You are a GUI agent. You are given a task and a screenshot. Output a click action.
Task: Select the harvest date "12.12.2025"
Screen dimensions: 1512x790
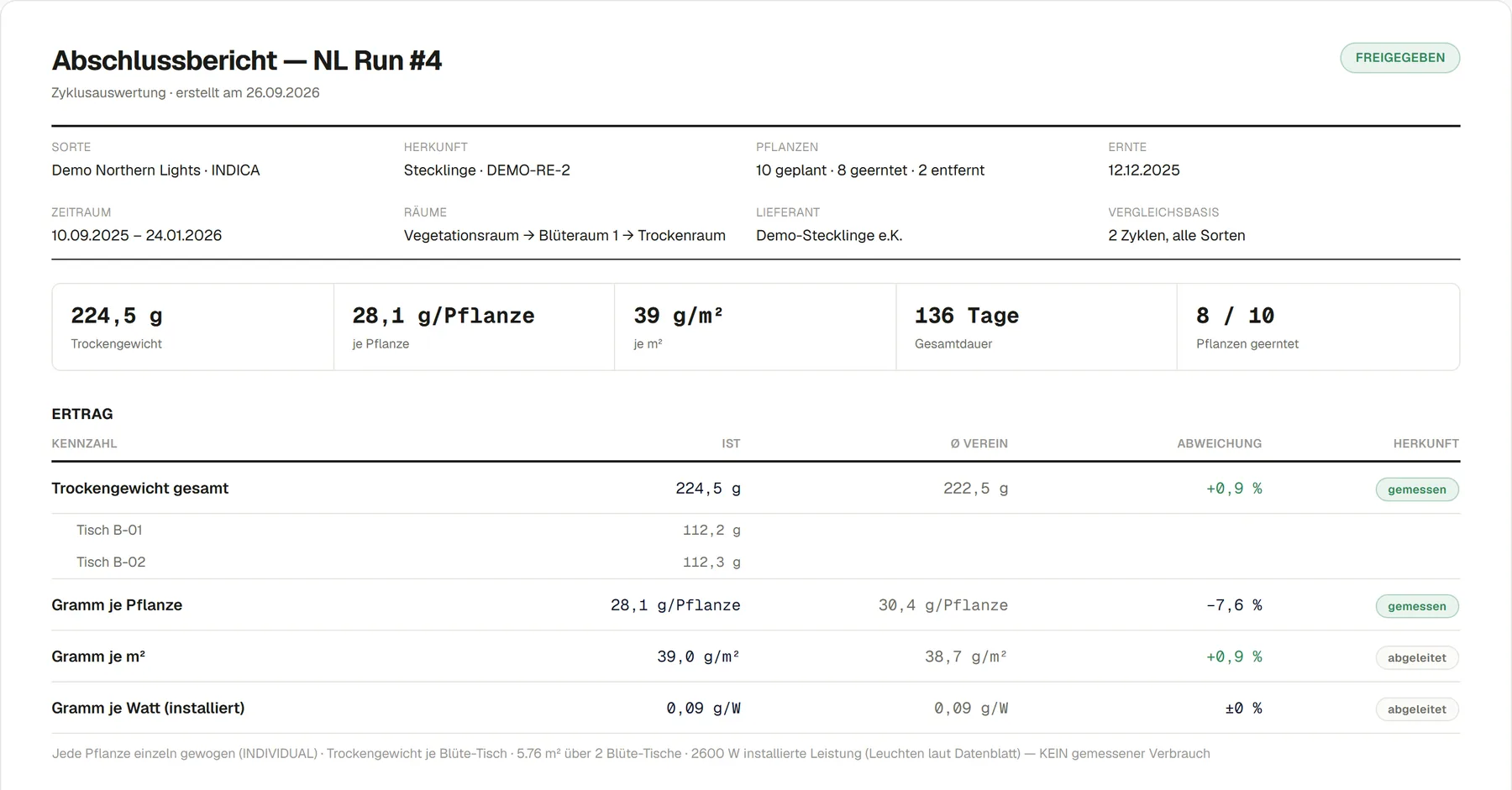tap(1143, 170)
